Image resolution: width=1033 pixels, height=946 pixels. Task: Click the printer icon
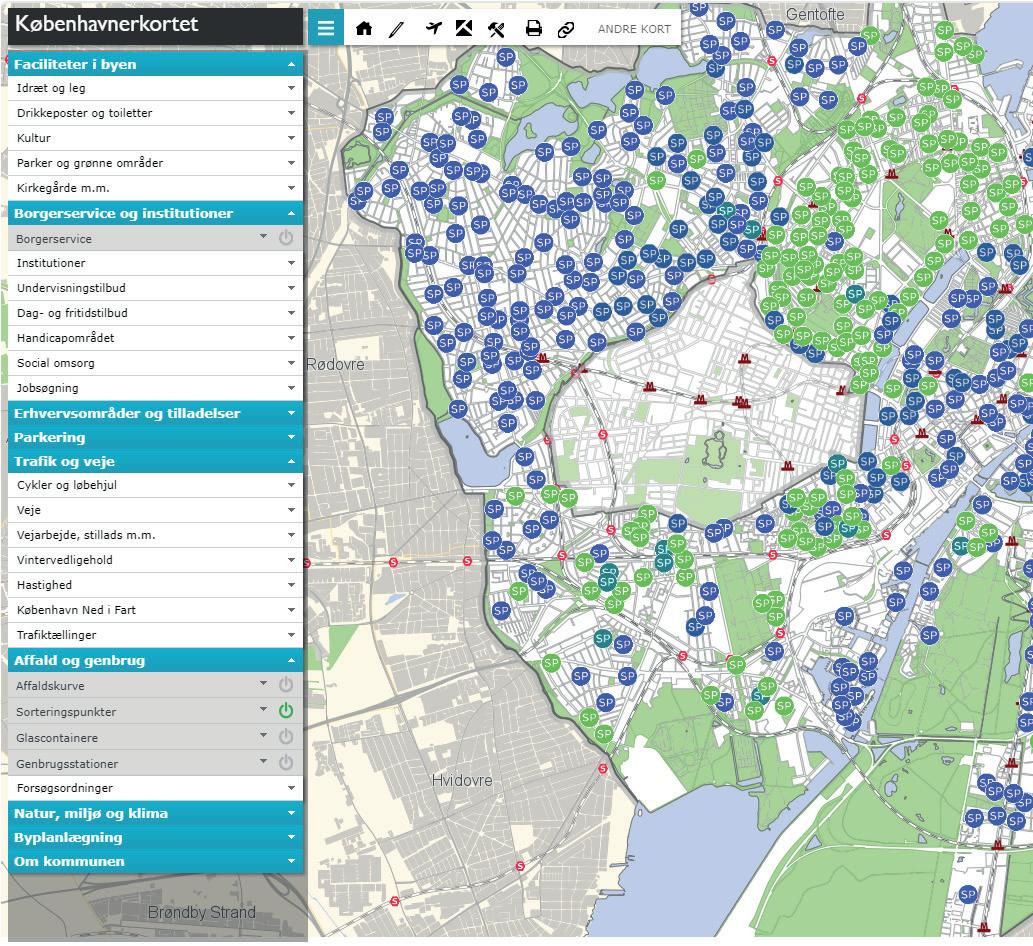click(534, 28)
